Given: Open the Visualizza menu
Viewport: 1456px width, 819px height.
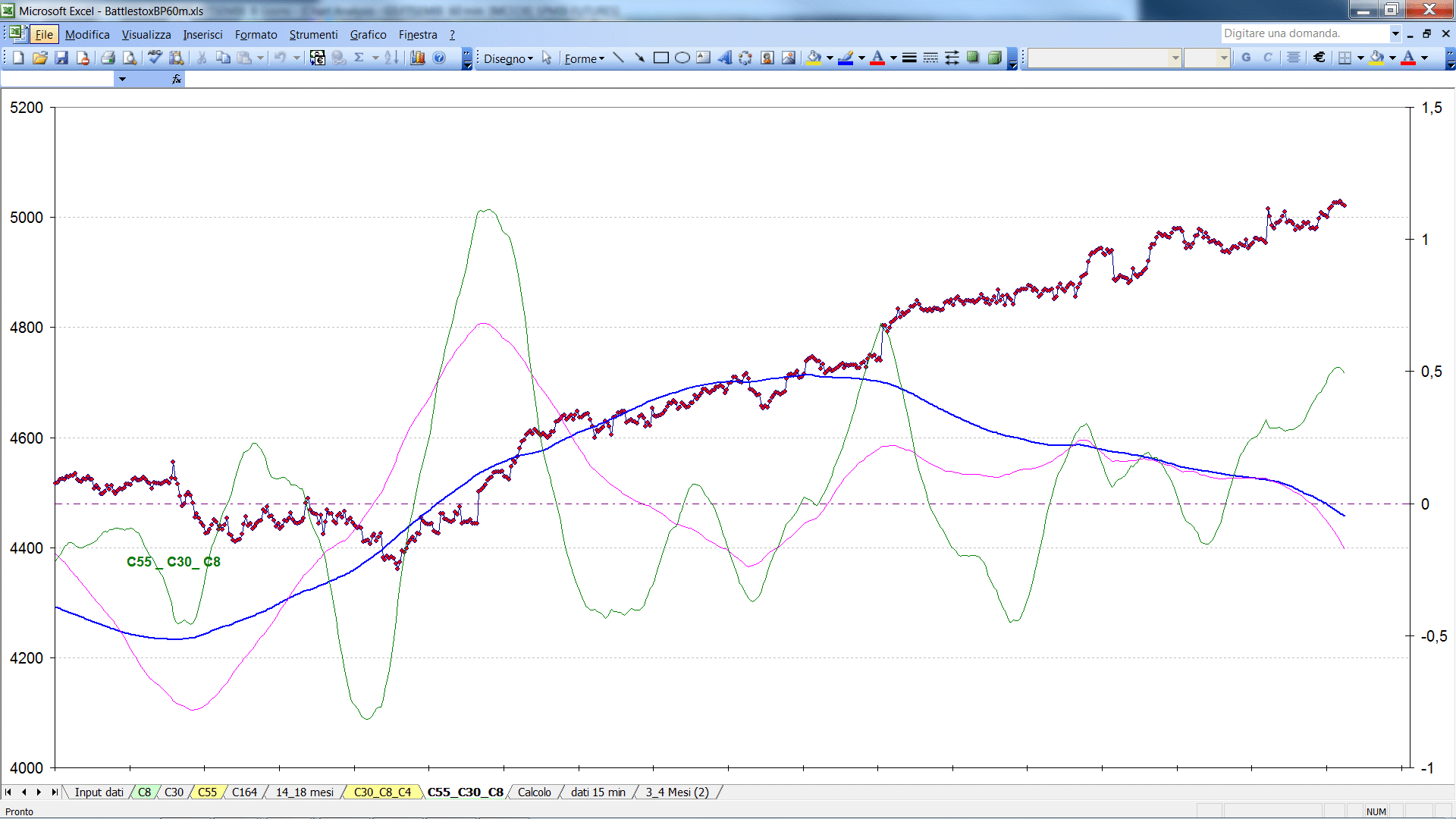Looking at the screenshot, I should pos(146,34).
